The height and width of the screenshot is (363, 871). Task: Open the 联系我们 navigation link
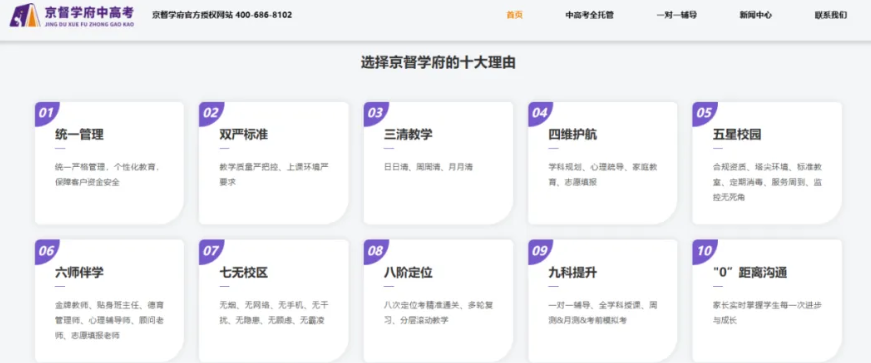point(830,15)
